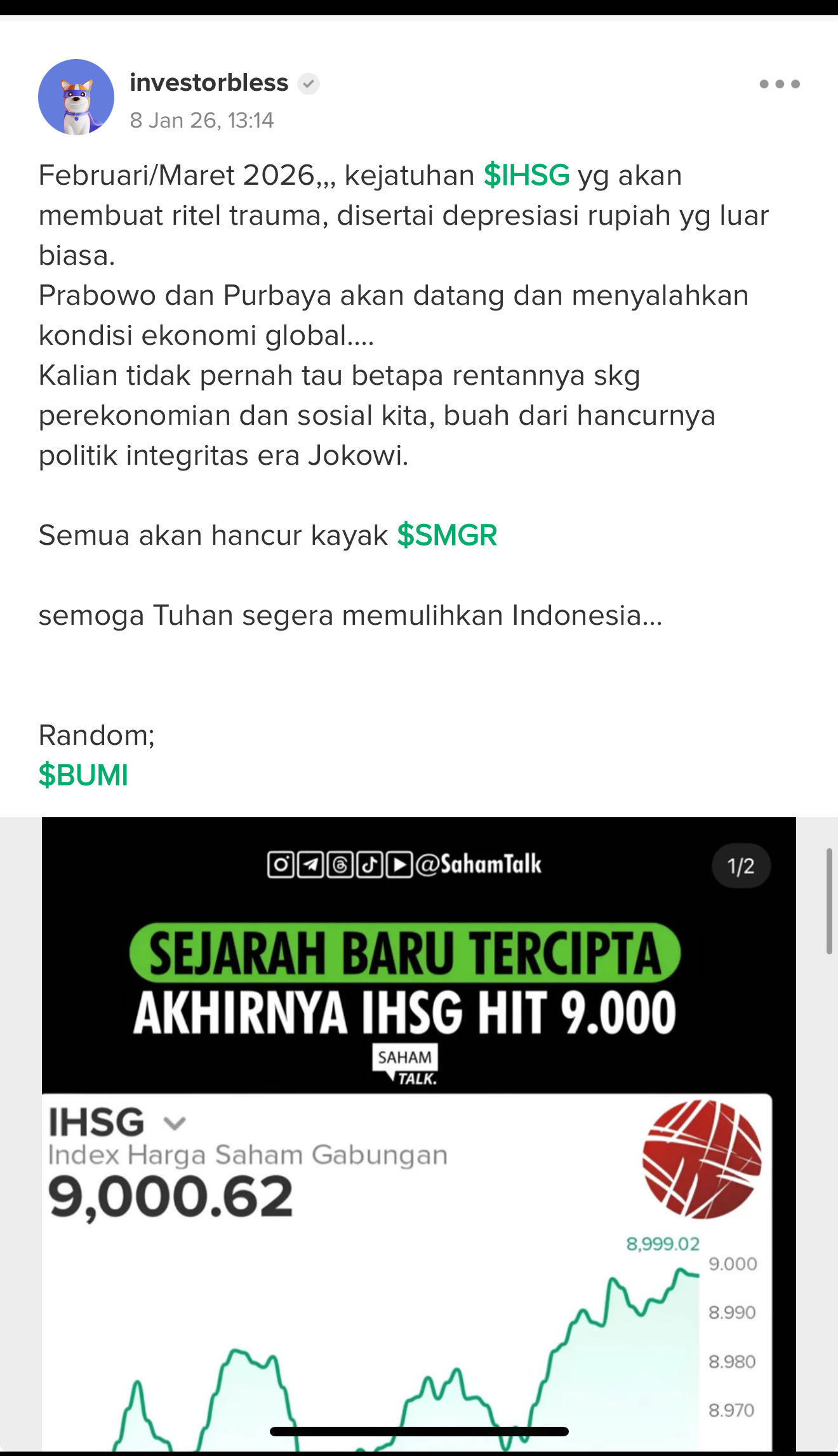Open the $SMGR ticker link

pyautogui.click(x=447, y=535)
